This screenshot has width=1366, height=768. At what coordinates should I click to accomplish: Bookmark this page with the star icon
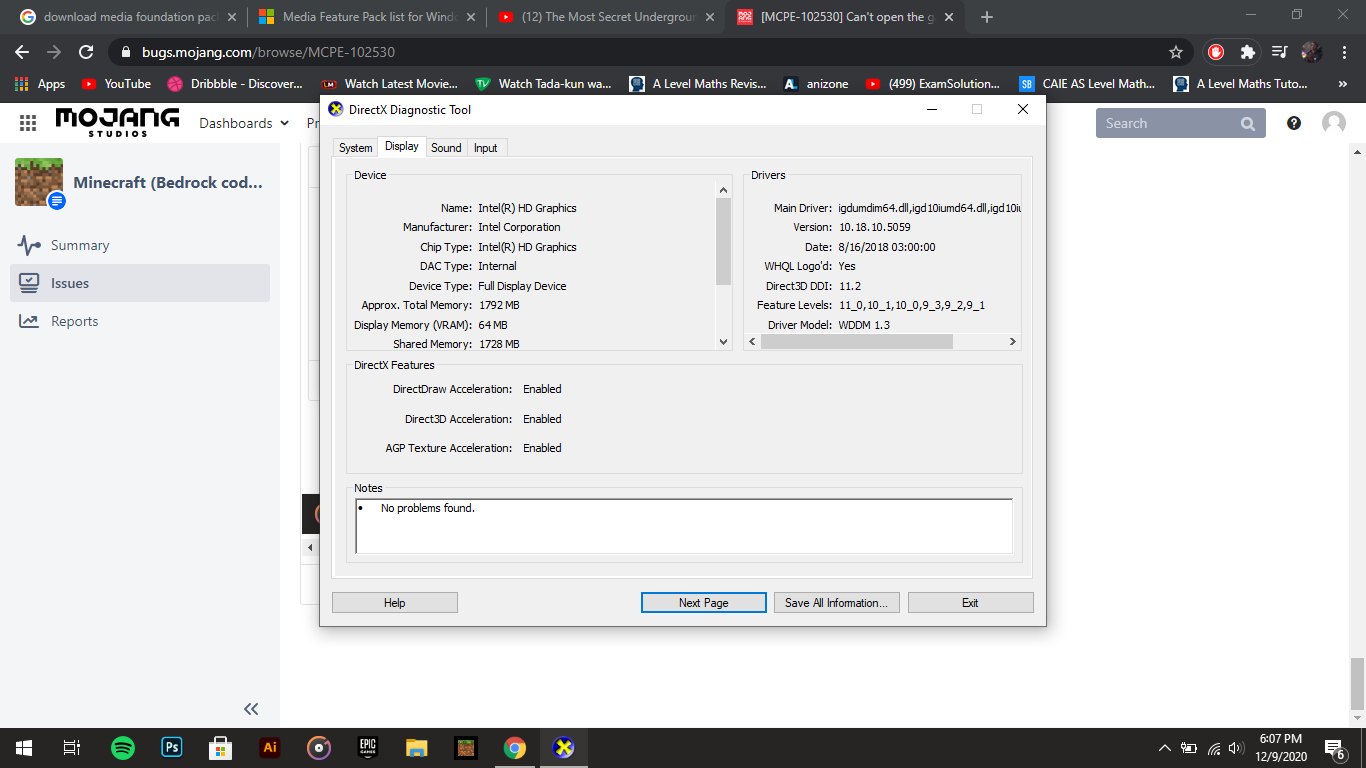(x=1176, y=52)
